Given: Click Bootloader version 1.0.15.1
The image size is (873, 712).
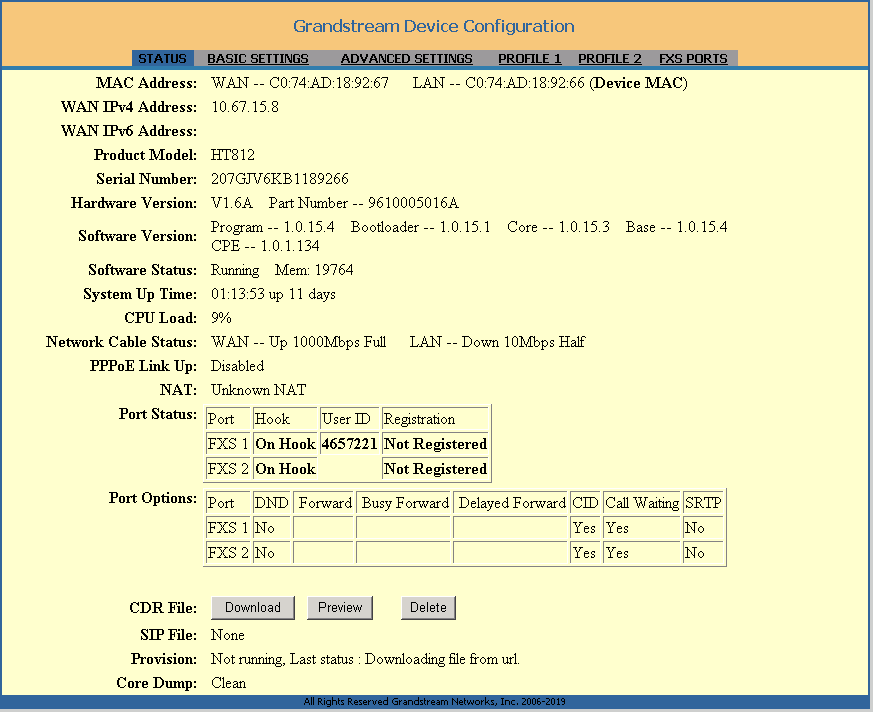Looking at the screenshot, I should [x=465, y=227].
